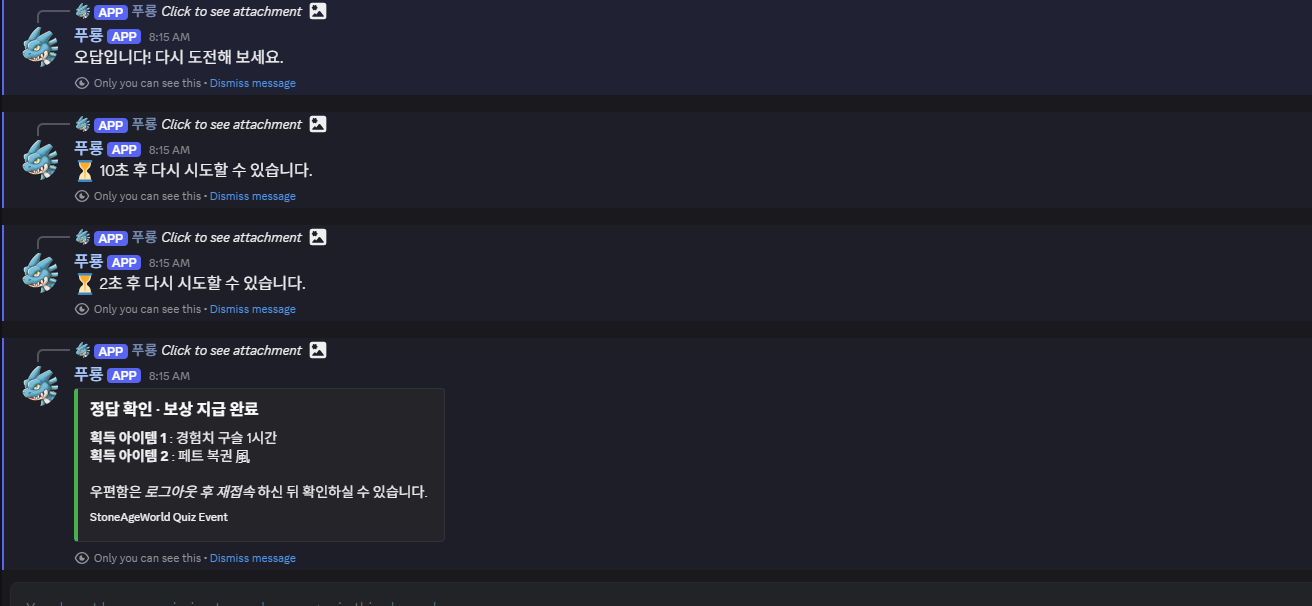This screenshot has height=606, width=1312.
Task: Click the eye icon below the reward embed
Action: pyautogui.click(x=82, y=558)
